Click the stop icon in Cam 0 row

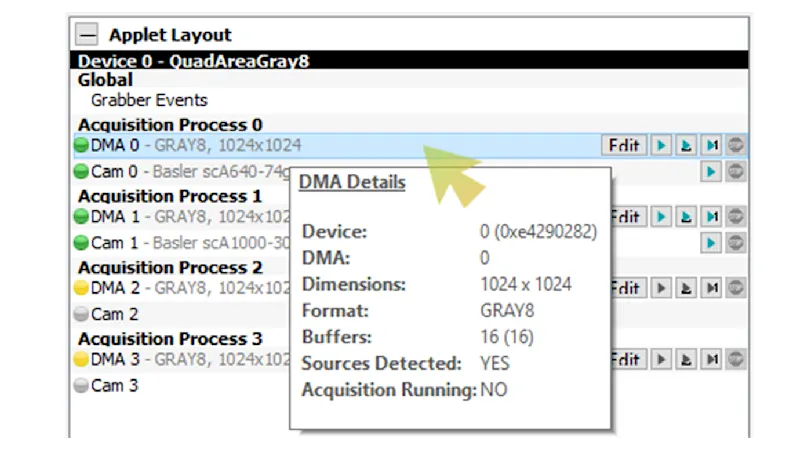pyautogui.click(x=737, y=171)
